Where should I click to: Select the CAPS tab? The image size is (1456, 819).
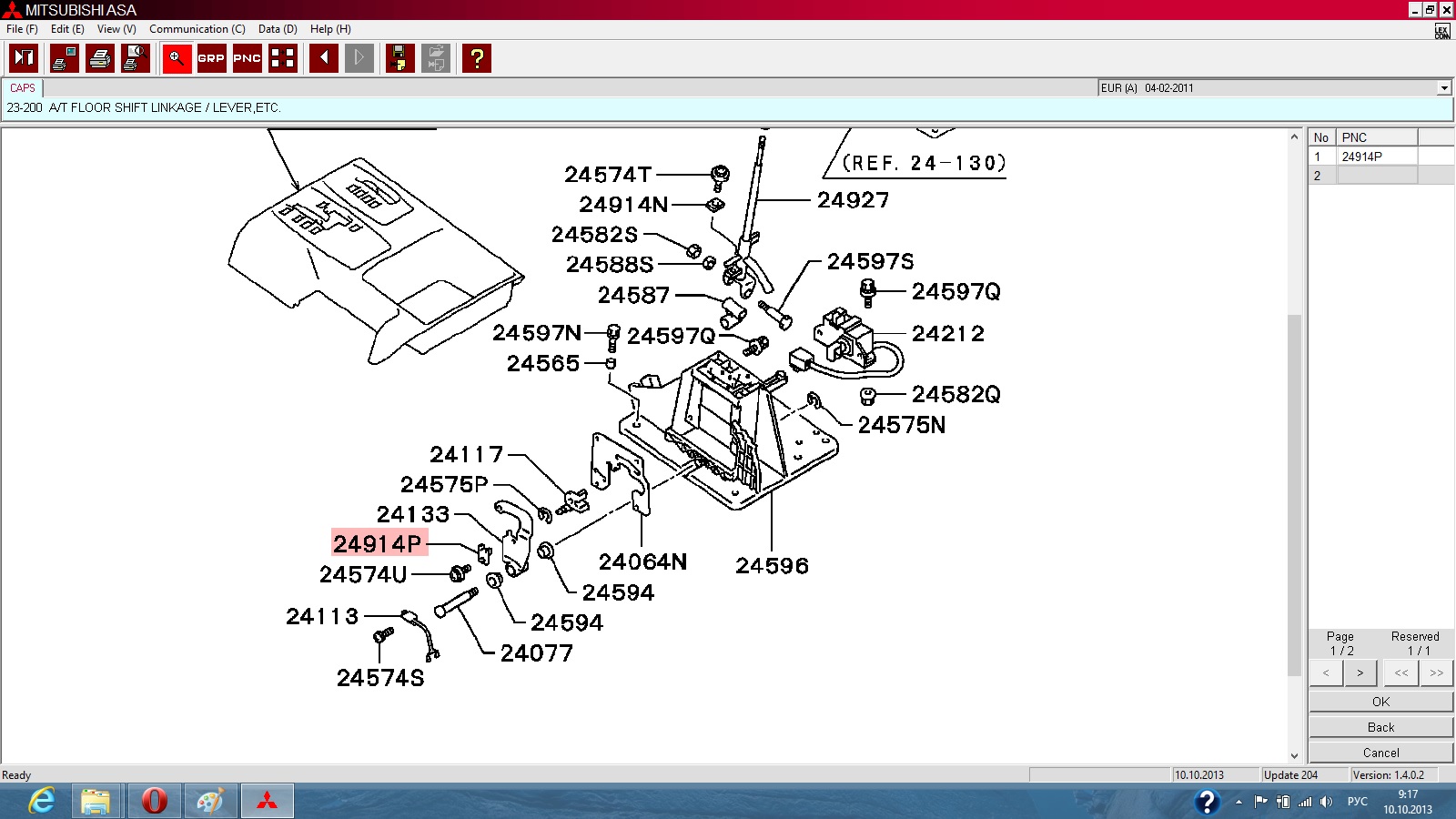(23, 88)
